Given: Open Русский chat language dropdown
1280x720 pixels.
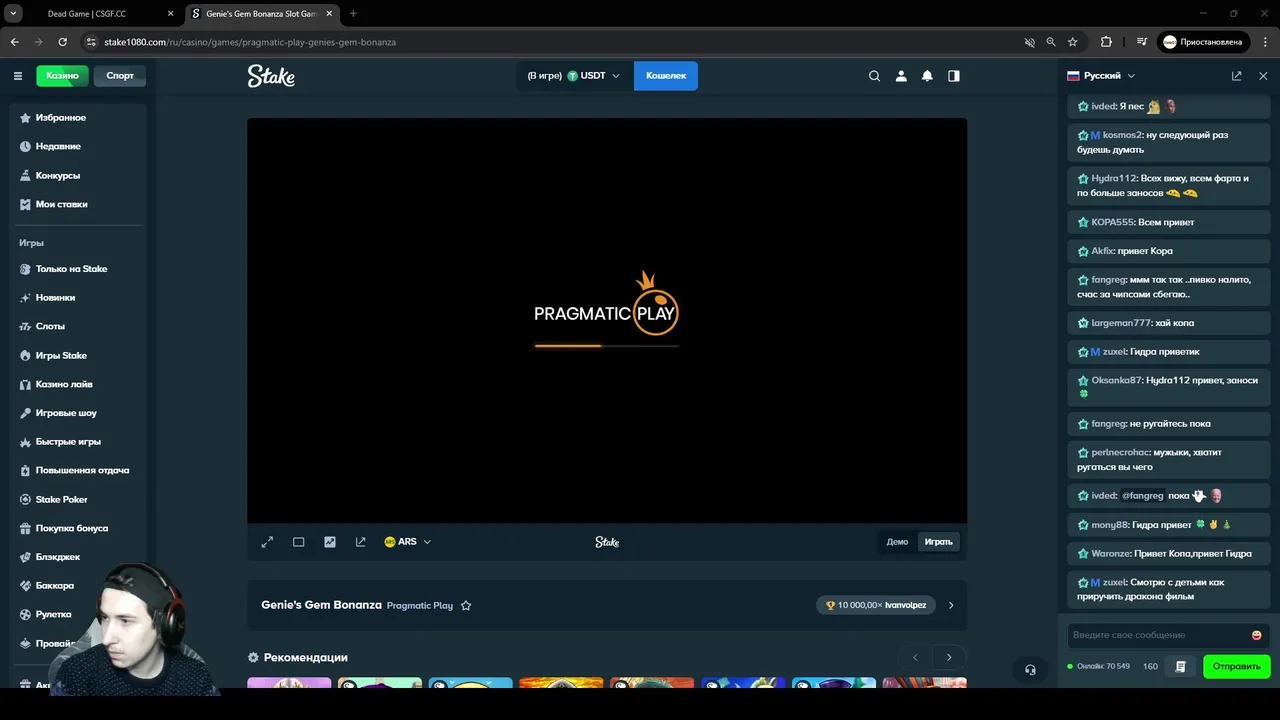Looking at the screenshot, I should [1102, 76].
